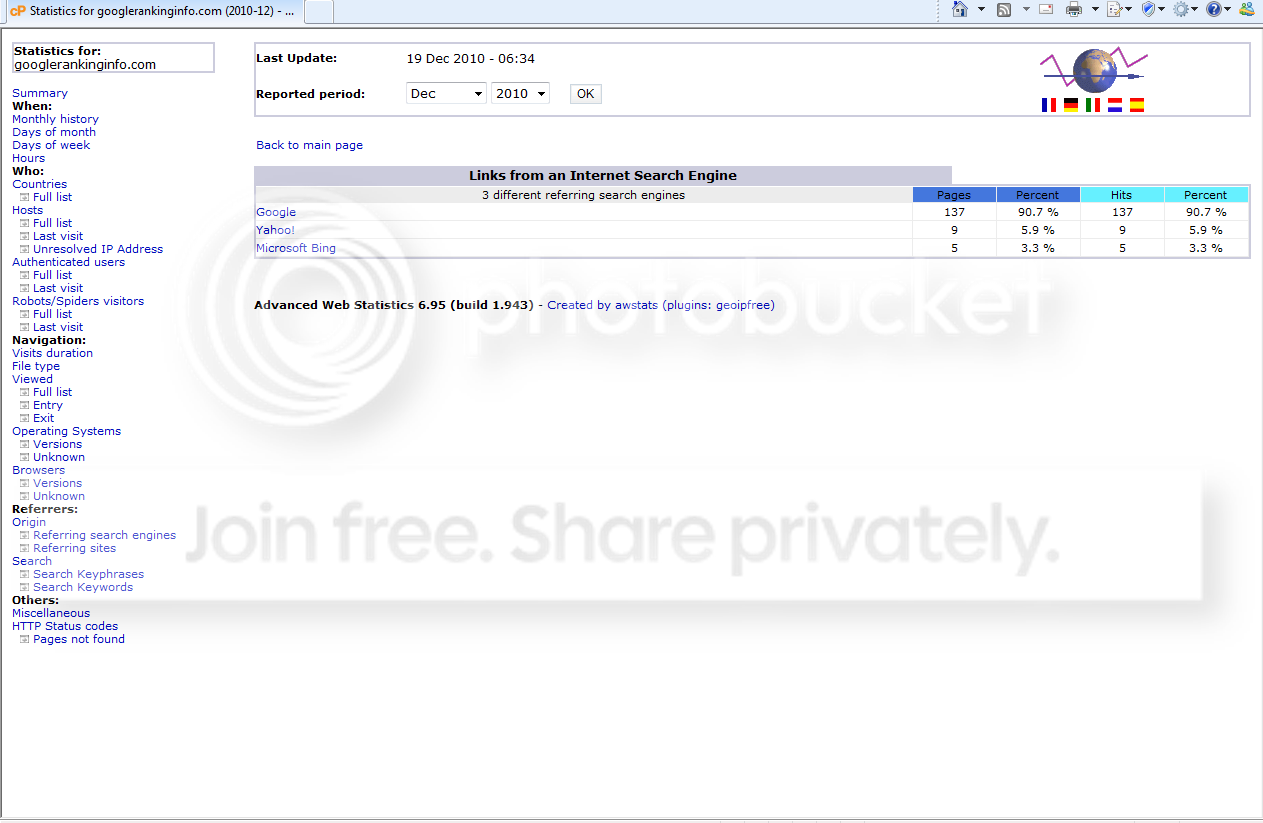Viewport: 1263px width, 823px height.
Task: Follow the Back to main page link
Action: [x=309, y=145]
